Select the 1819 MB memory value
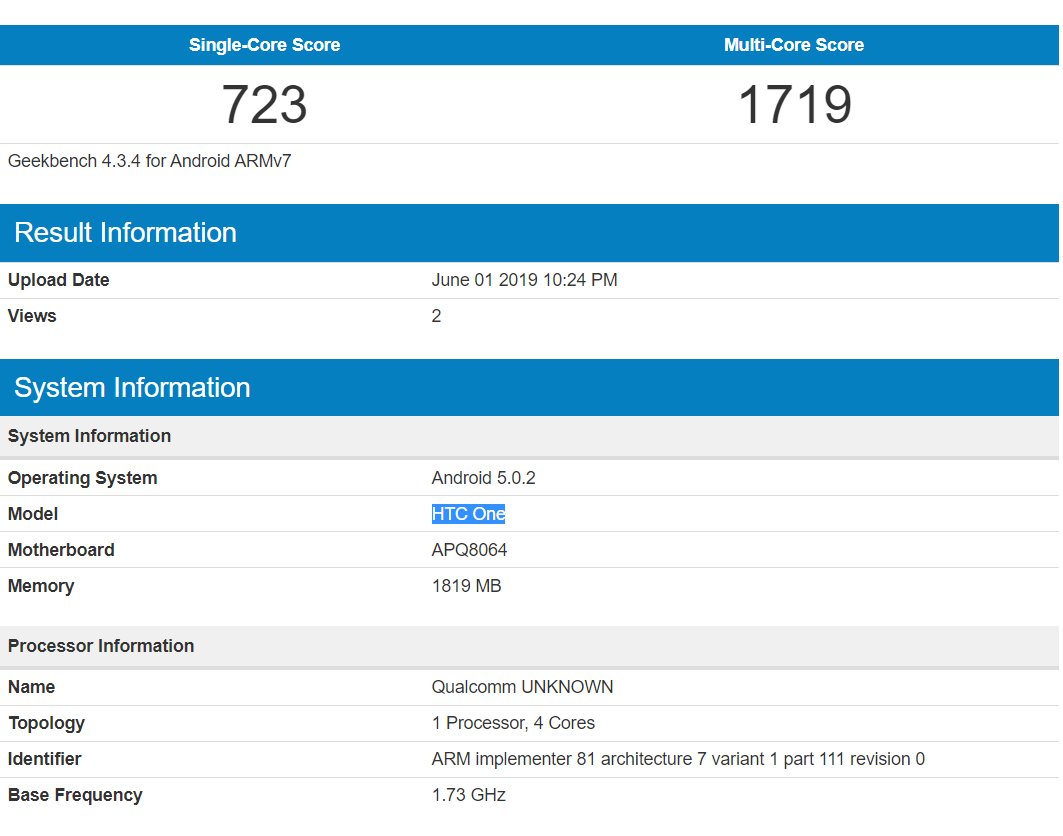This screenshot has height=836, width=1063. 466,586
